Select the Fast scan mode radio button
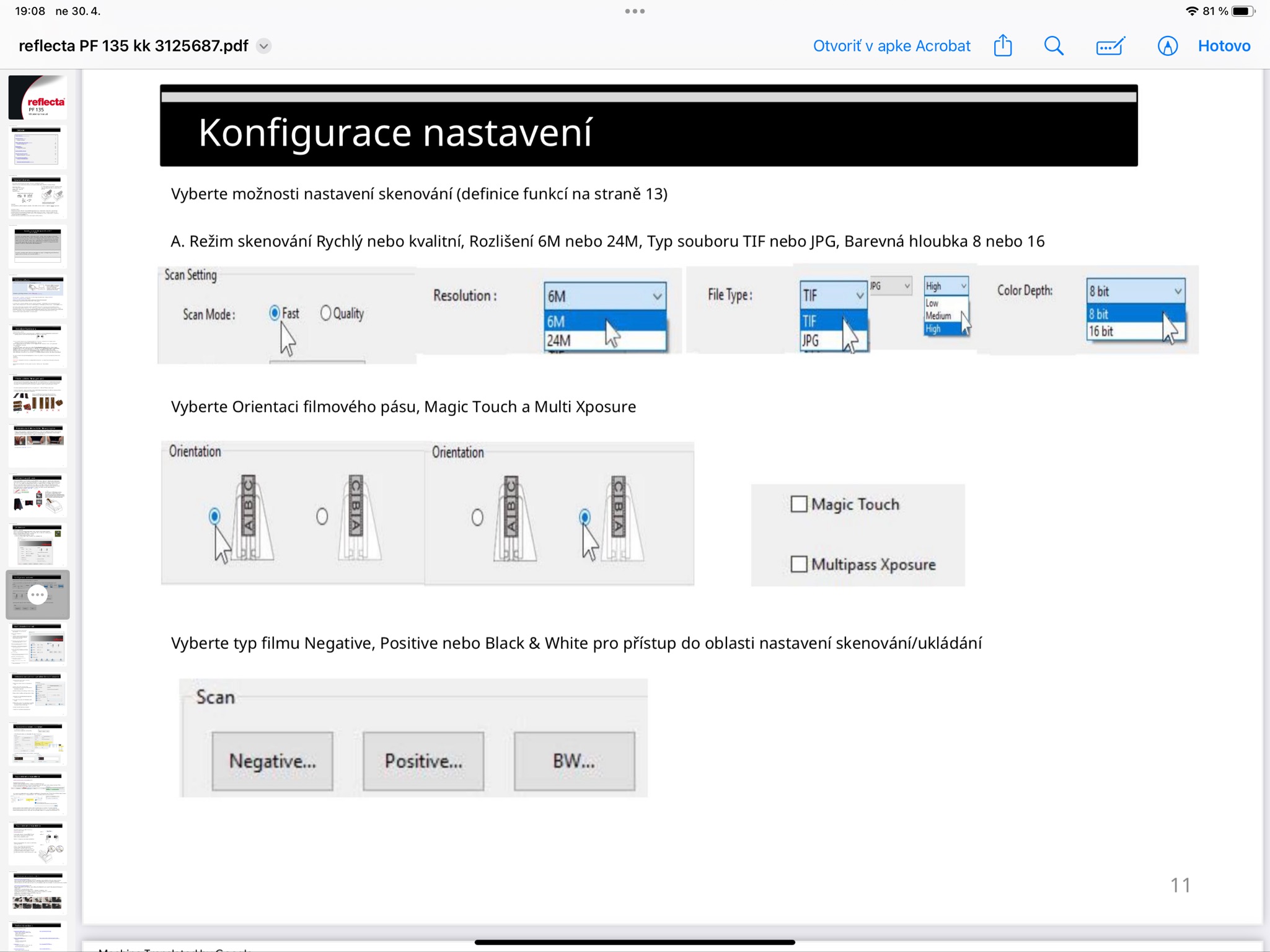 pos(275,313)
